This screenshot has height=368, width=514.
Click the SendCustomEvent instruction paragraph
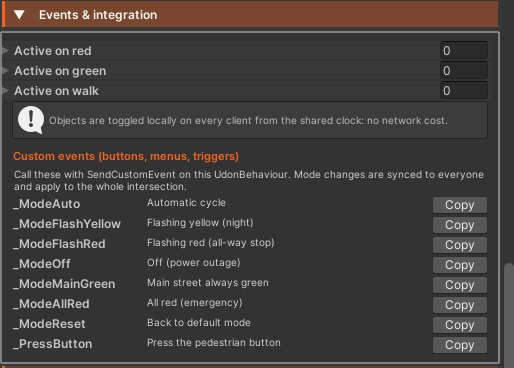(249, 180)
